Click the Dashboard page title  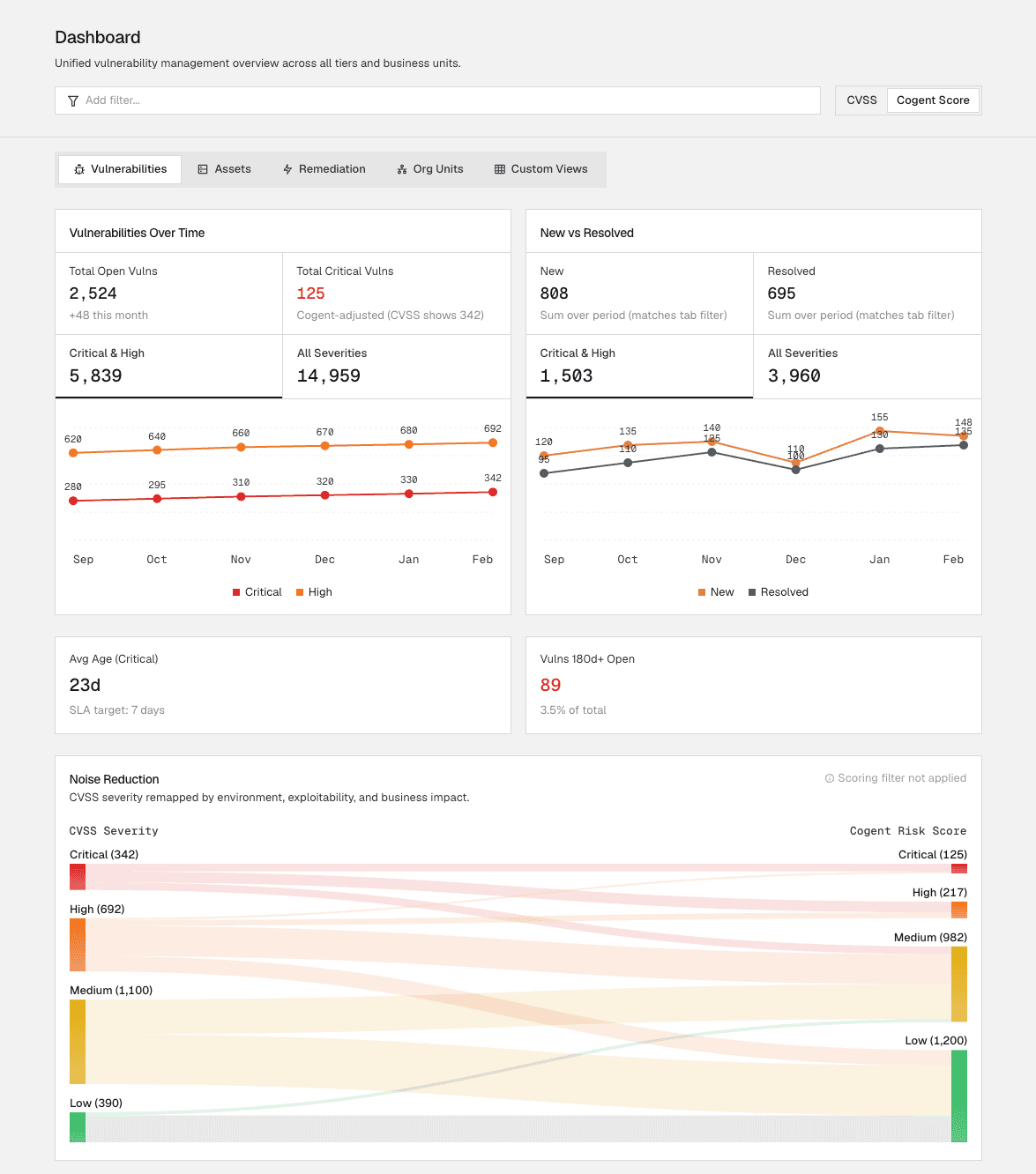(98, 37)
